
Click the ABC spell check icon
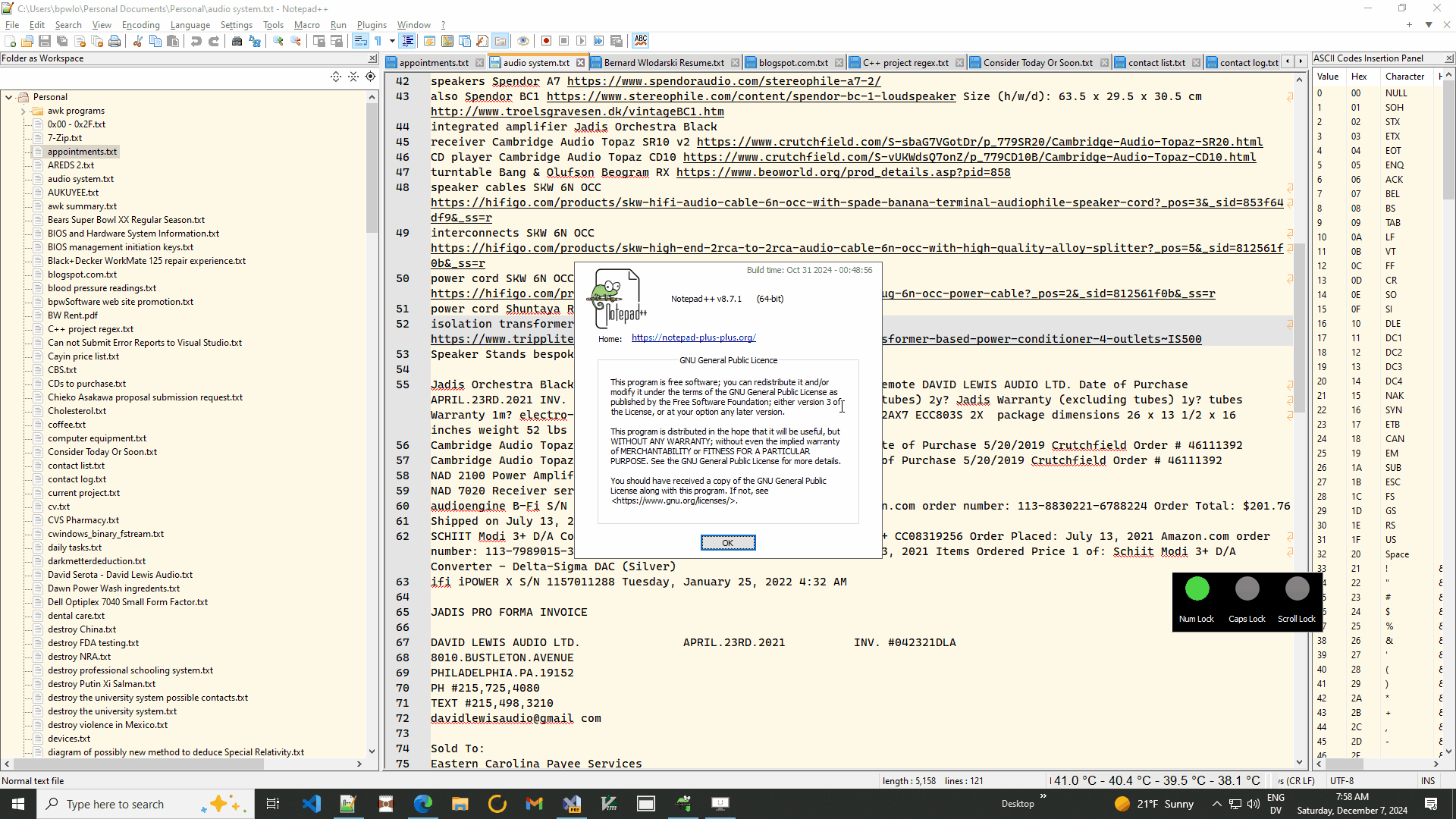(641, 41)
